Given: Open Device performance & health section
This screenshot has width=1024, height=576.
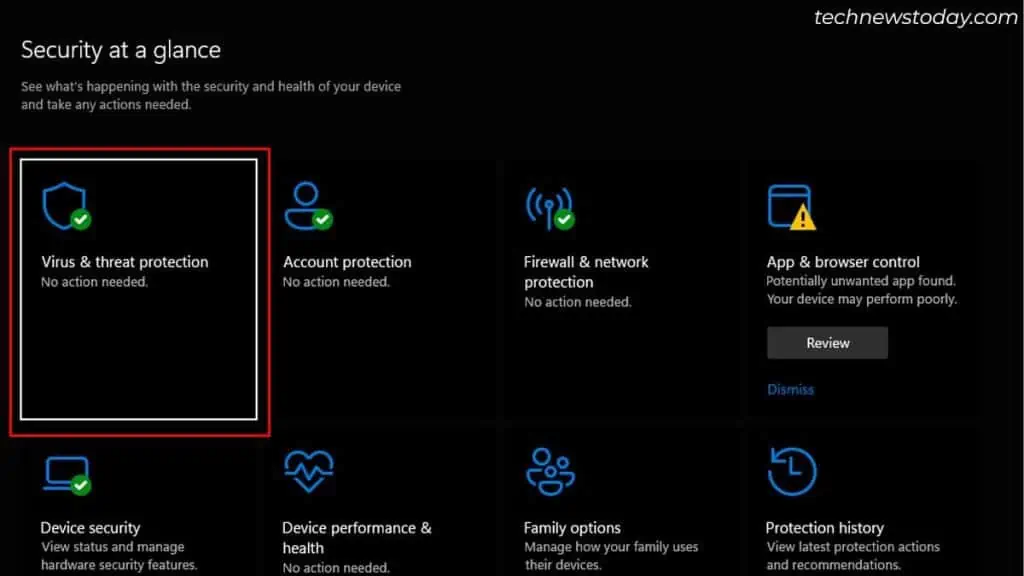Looking at the screenshot, I should point(356,537).
